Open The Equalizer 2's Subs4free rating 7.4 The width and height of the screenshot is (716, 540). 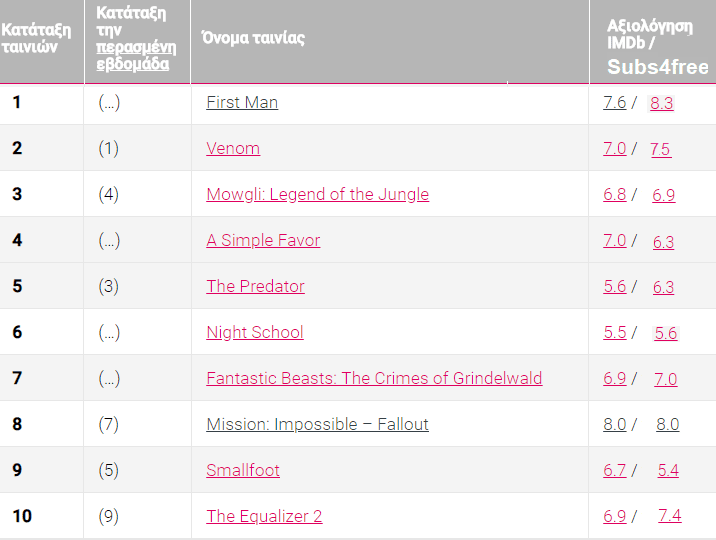click(669, 516)
